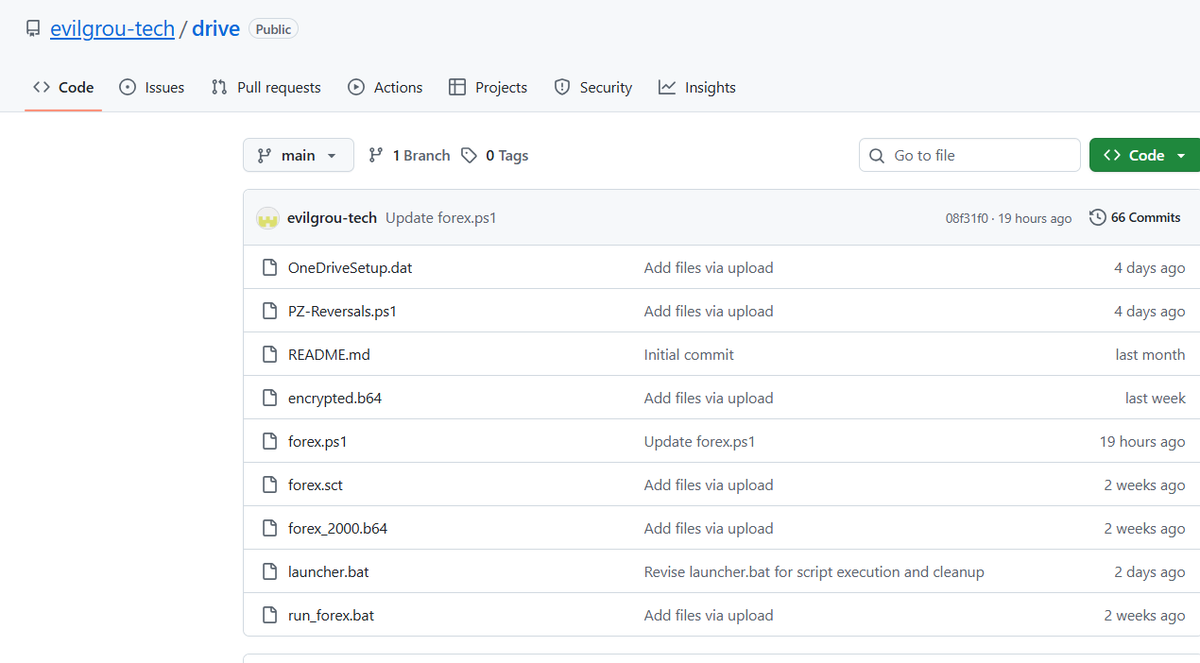1200x663 pixels.
Task: Open the Pull requests tab
Action: pyautogui.click(x=266, y=87)
